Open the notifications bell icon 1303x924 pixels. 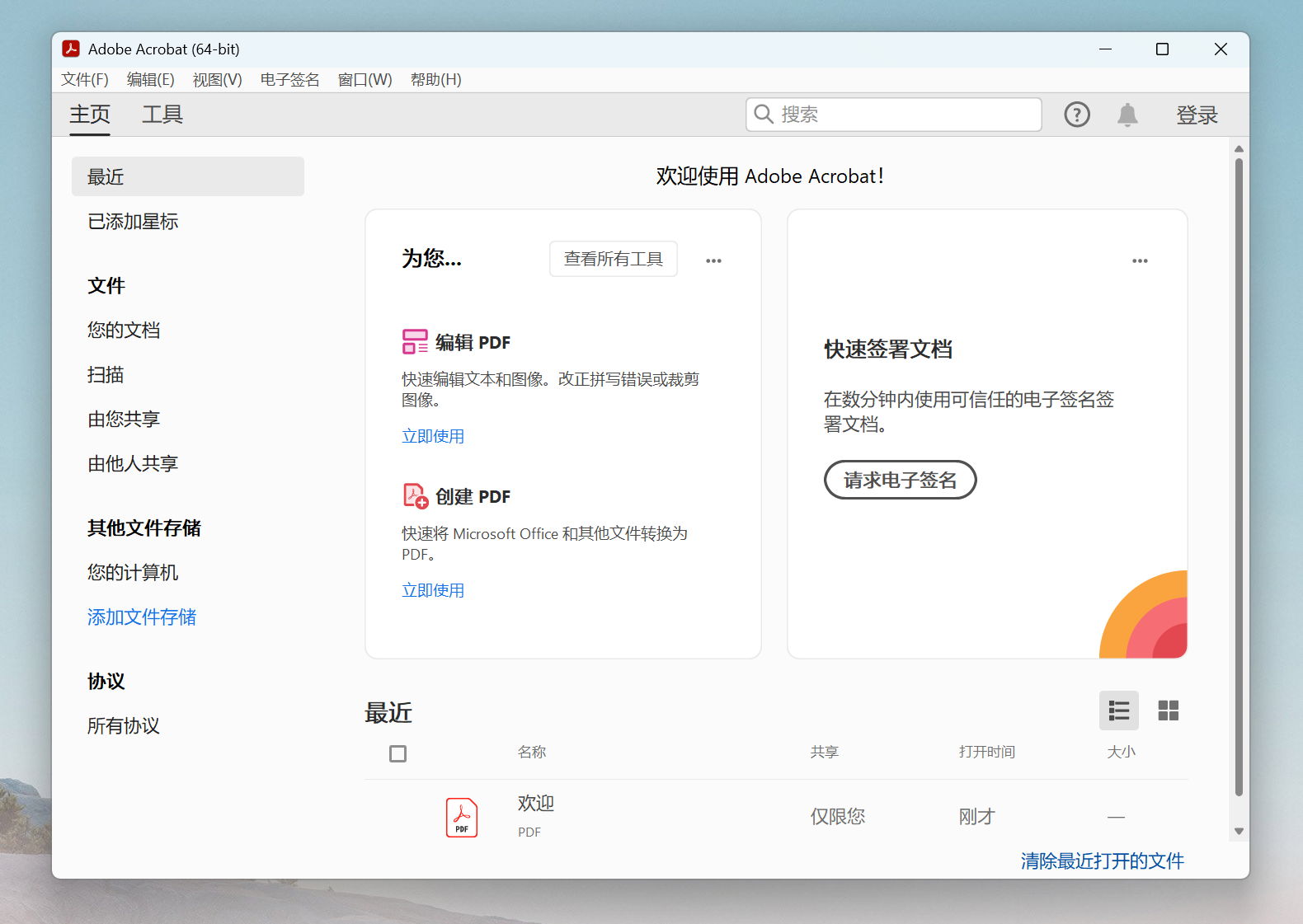1127,115
